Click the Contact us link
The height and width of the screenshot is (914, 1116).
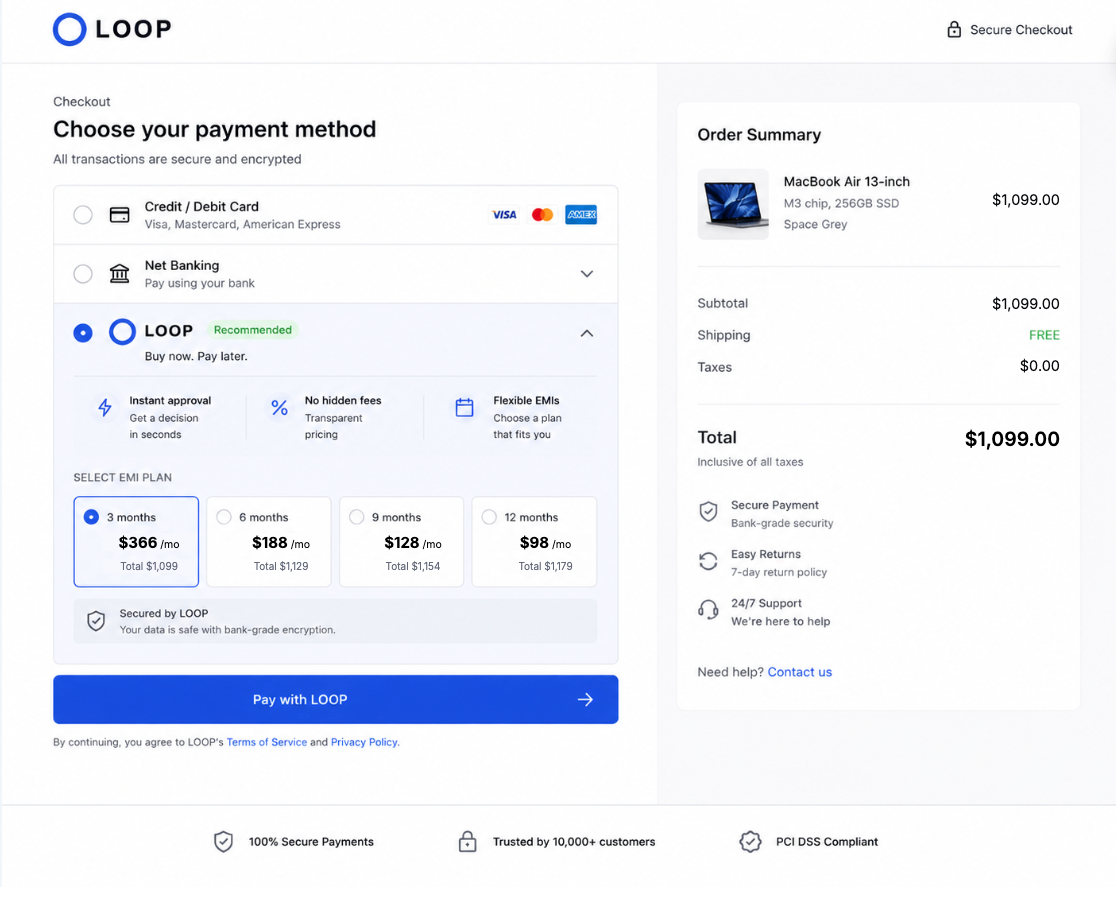pyautogui.click(x=799, y=672)
